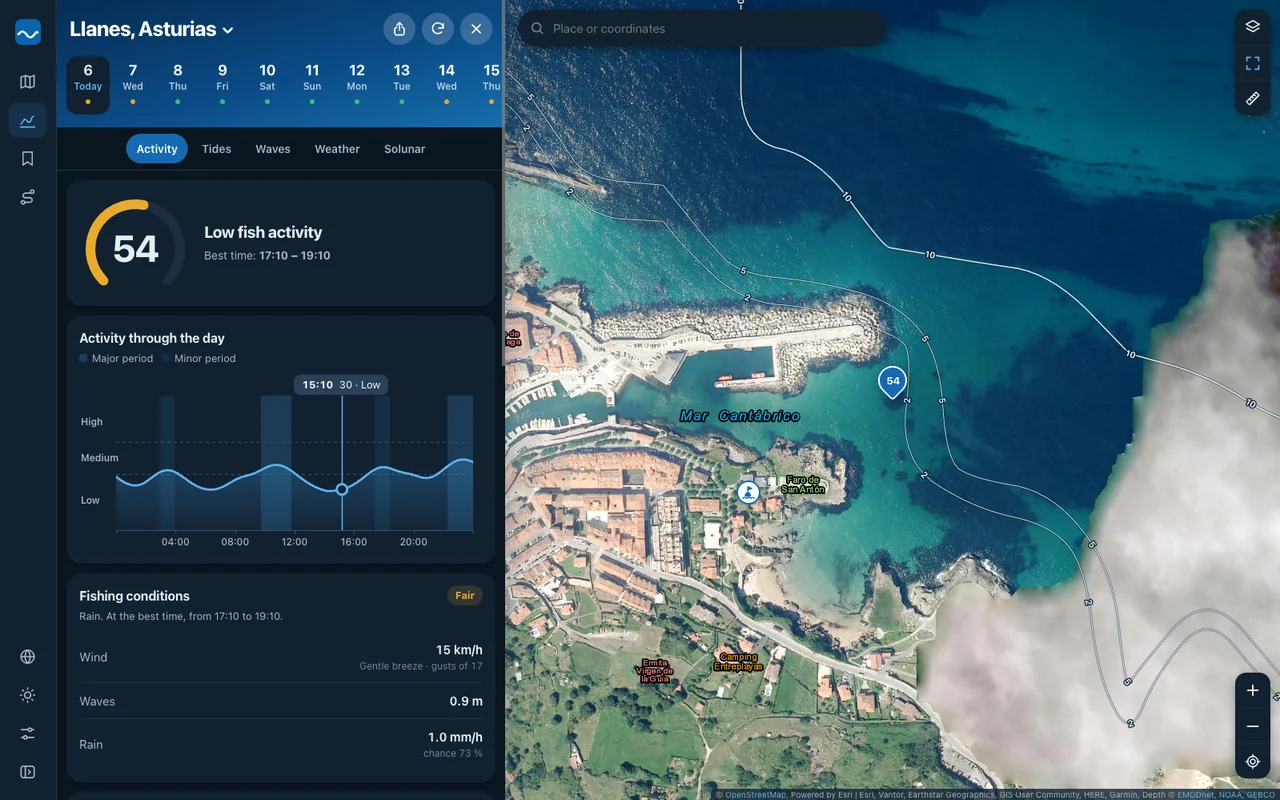Click the Place or coordinates search field

tap(702, 29)
